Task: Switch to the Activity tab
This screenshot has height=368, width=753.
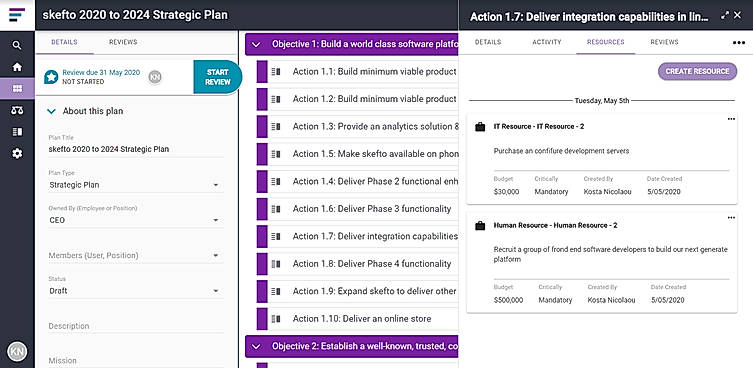Action: click(x=547, y=42)
